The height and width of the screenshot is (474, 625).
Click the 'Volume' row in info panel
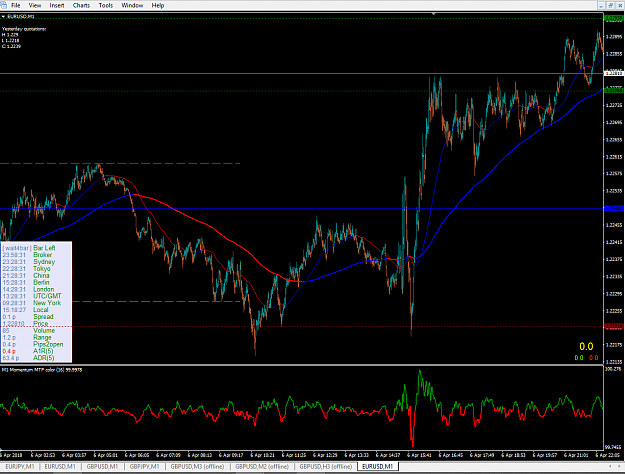click(x=29, y=330)
